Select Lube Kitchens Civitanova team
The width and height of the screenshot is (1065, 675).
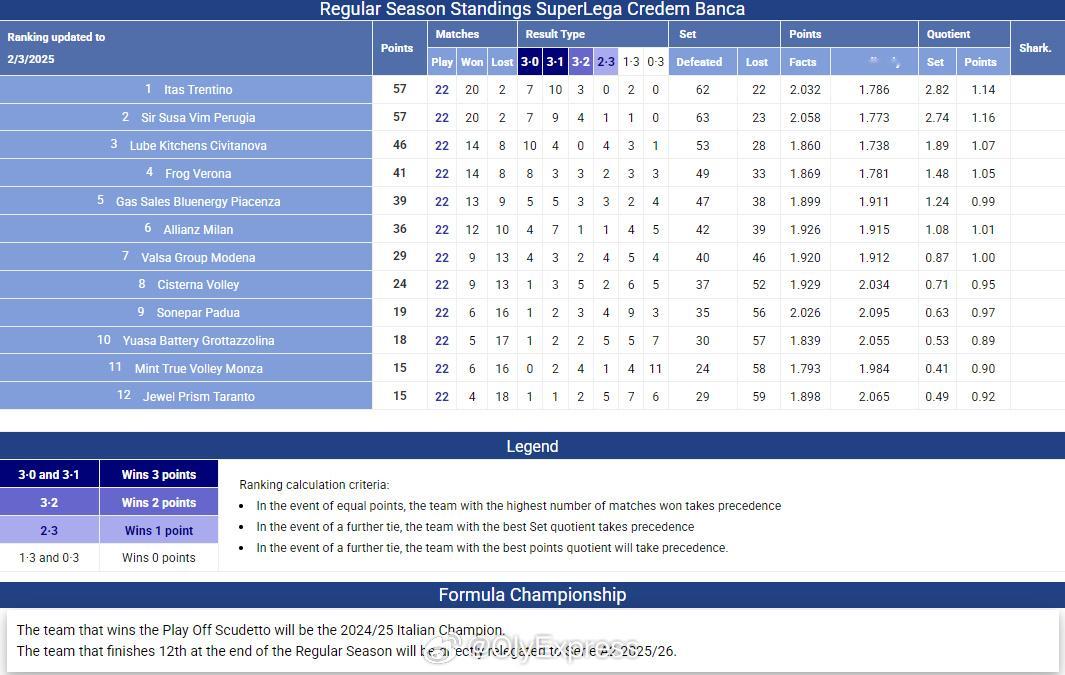198,145
